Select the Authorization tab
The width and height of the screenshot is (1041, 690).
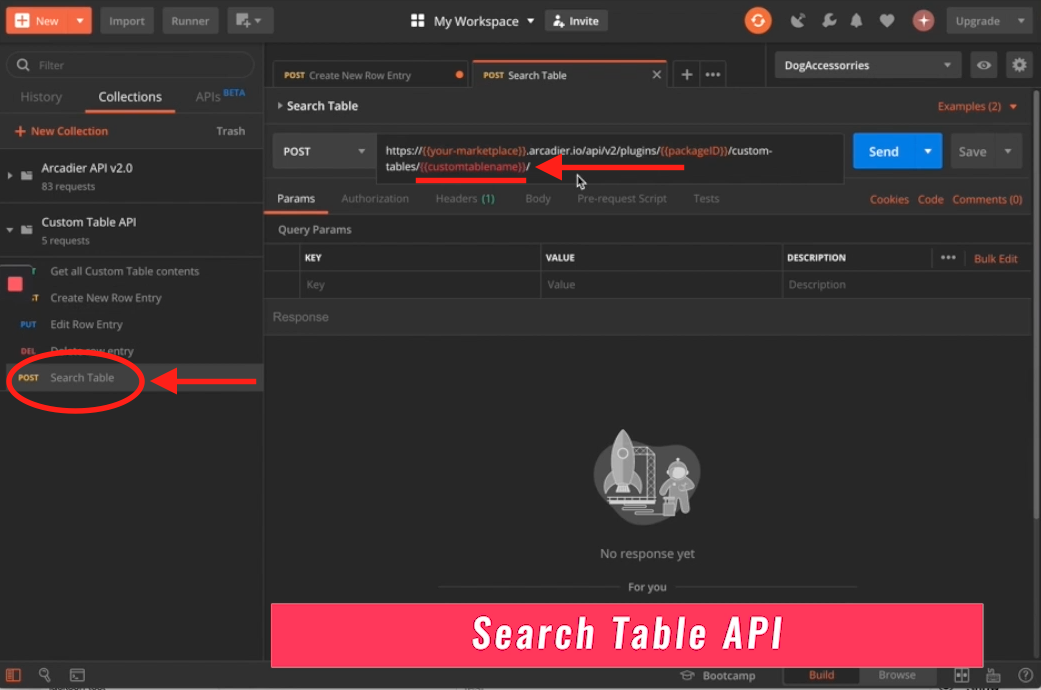(x=375, y=199)
